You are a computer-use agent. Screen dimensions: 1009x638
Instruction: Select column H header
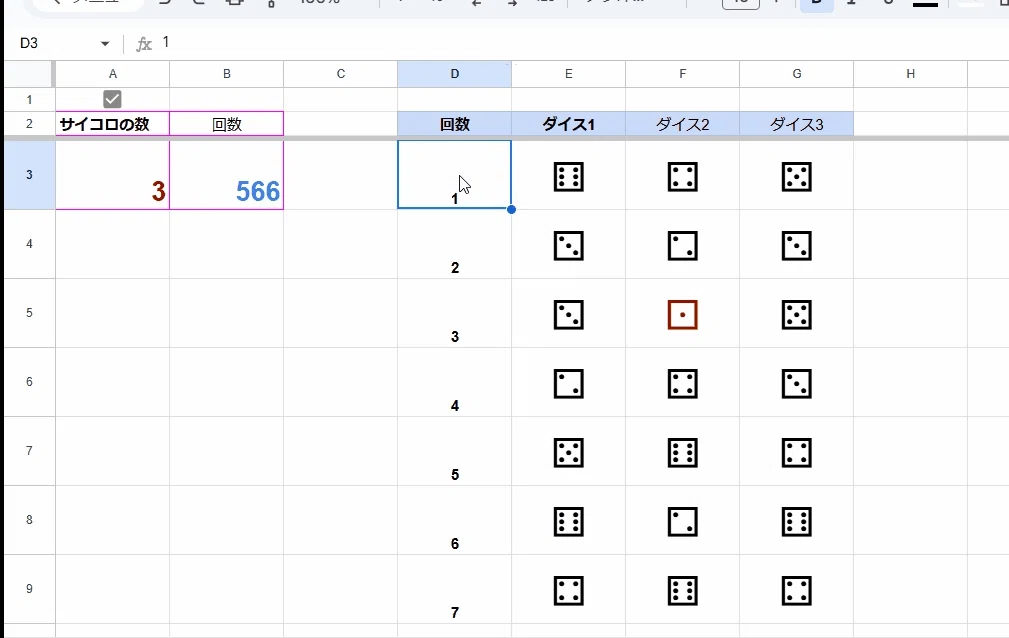(x=911, y=74)
